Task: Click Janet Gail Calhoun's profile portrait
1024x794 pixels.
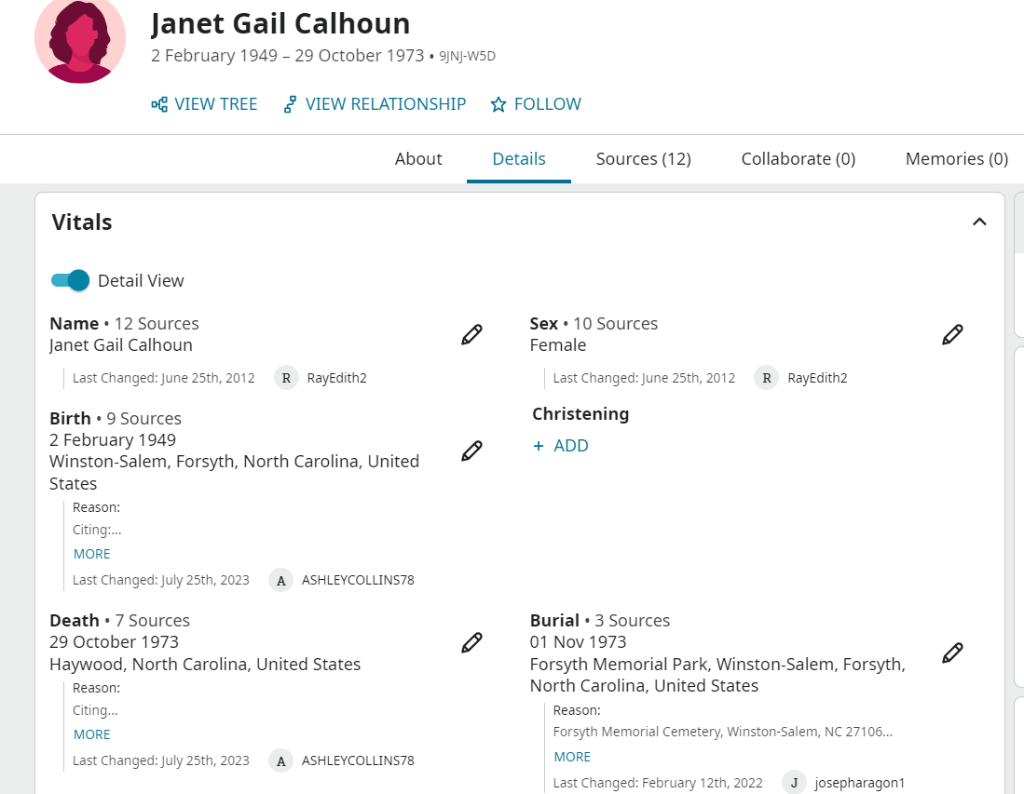Action: (80, 38)
